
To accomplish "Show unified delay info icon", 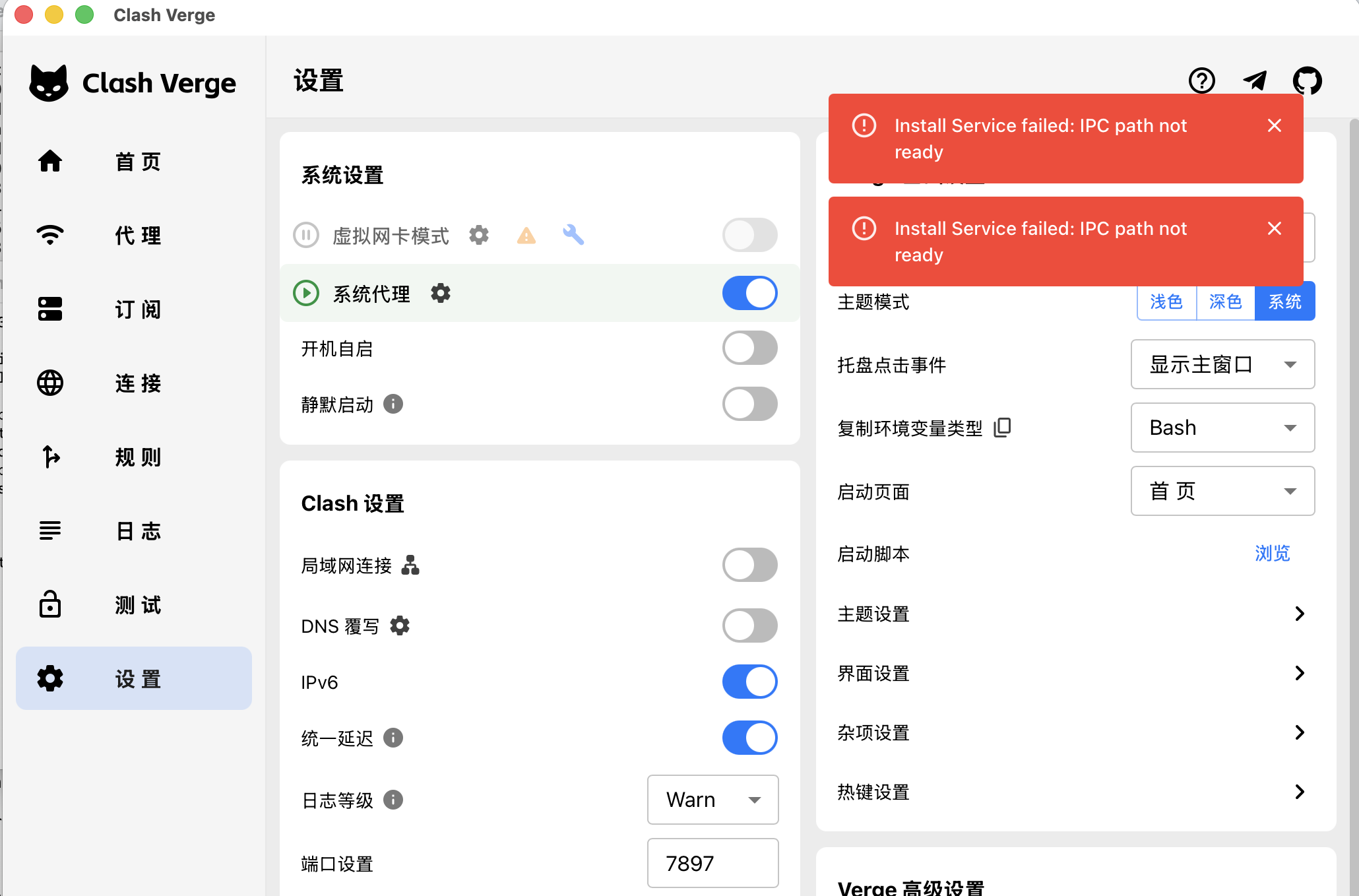I will point(393,738).
